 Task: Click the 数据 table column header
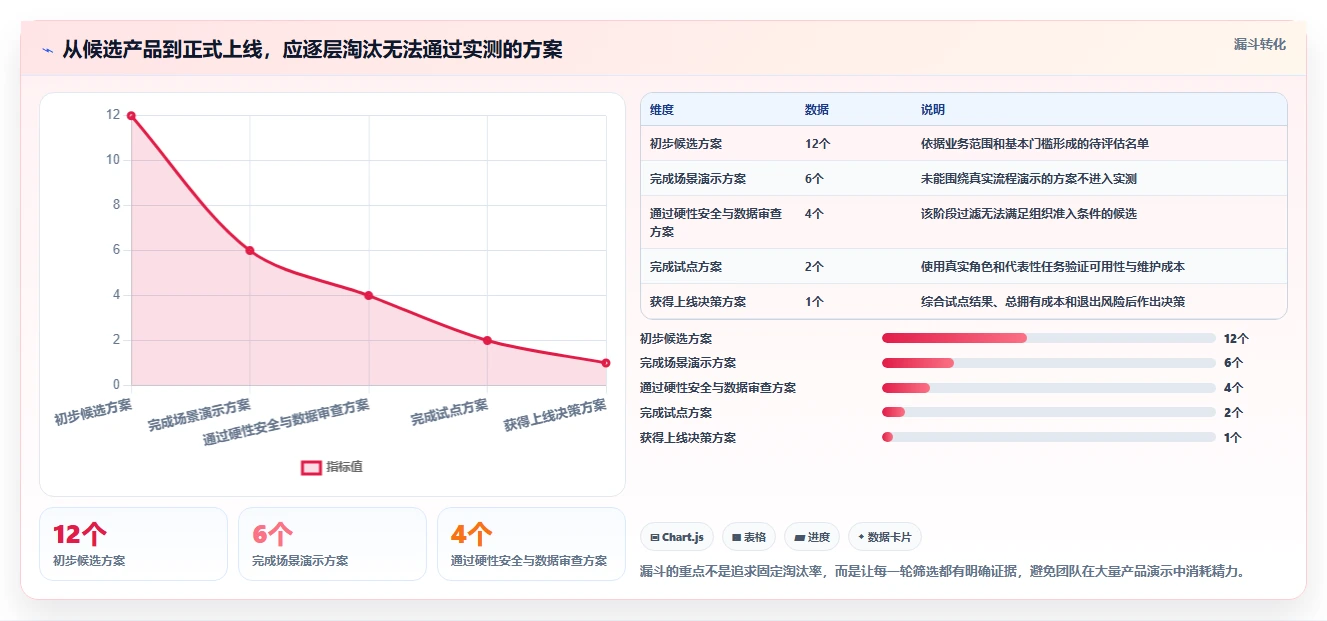(x=817, y=110)
